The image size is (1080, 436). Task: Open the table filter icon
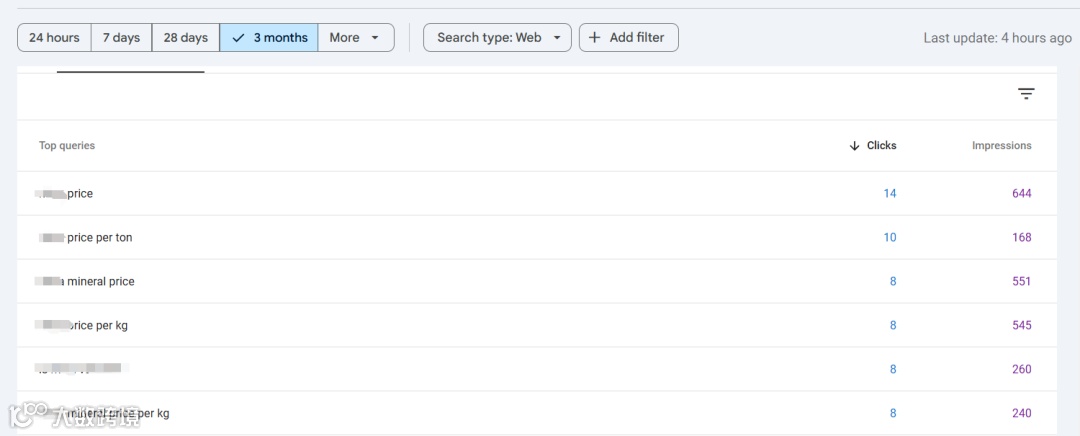point(1026,94)
